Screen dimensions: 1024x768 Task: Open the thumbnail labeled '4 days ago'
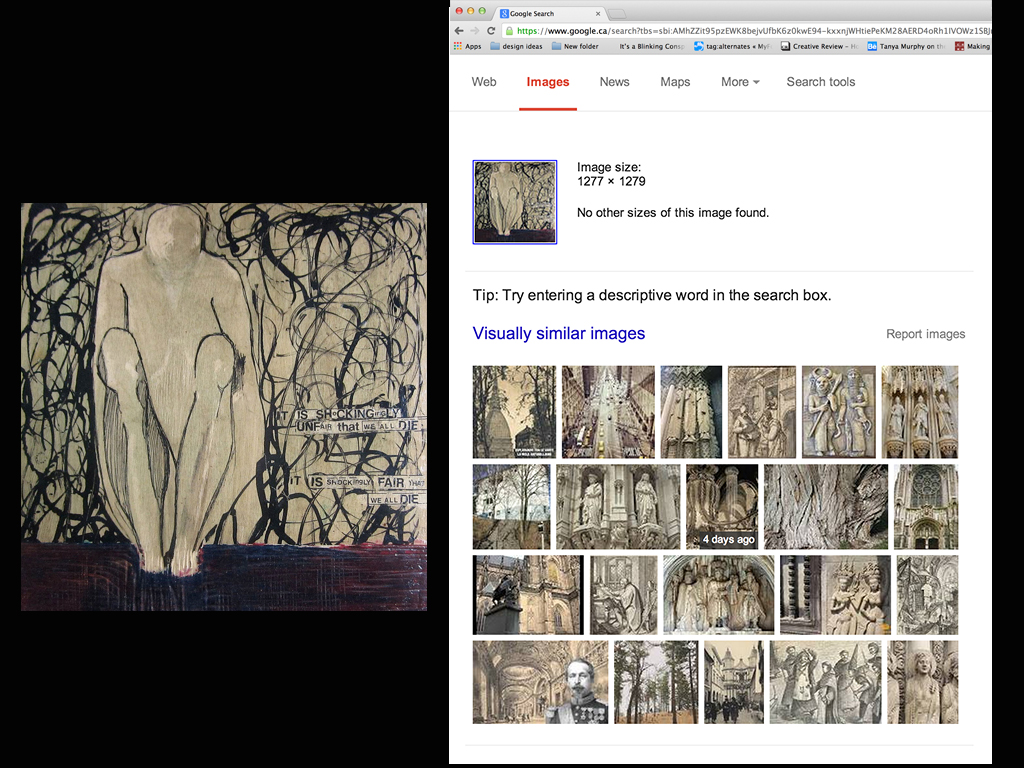click(721, 507)
